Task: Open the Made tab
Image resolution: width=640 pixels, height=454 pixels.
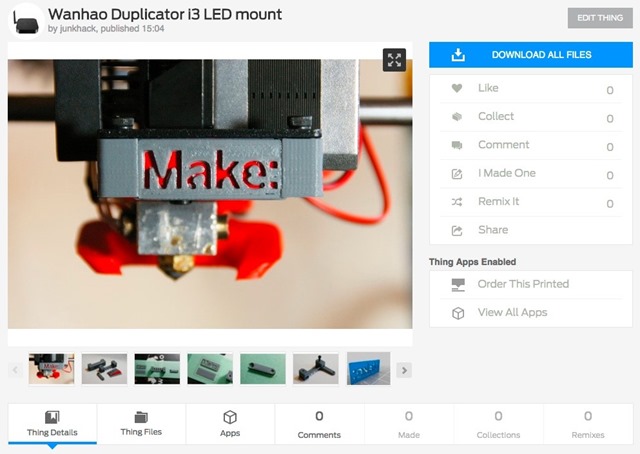Action: [409, 424]
